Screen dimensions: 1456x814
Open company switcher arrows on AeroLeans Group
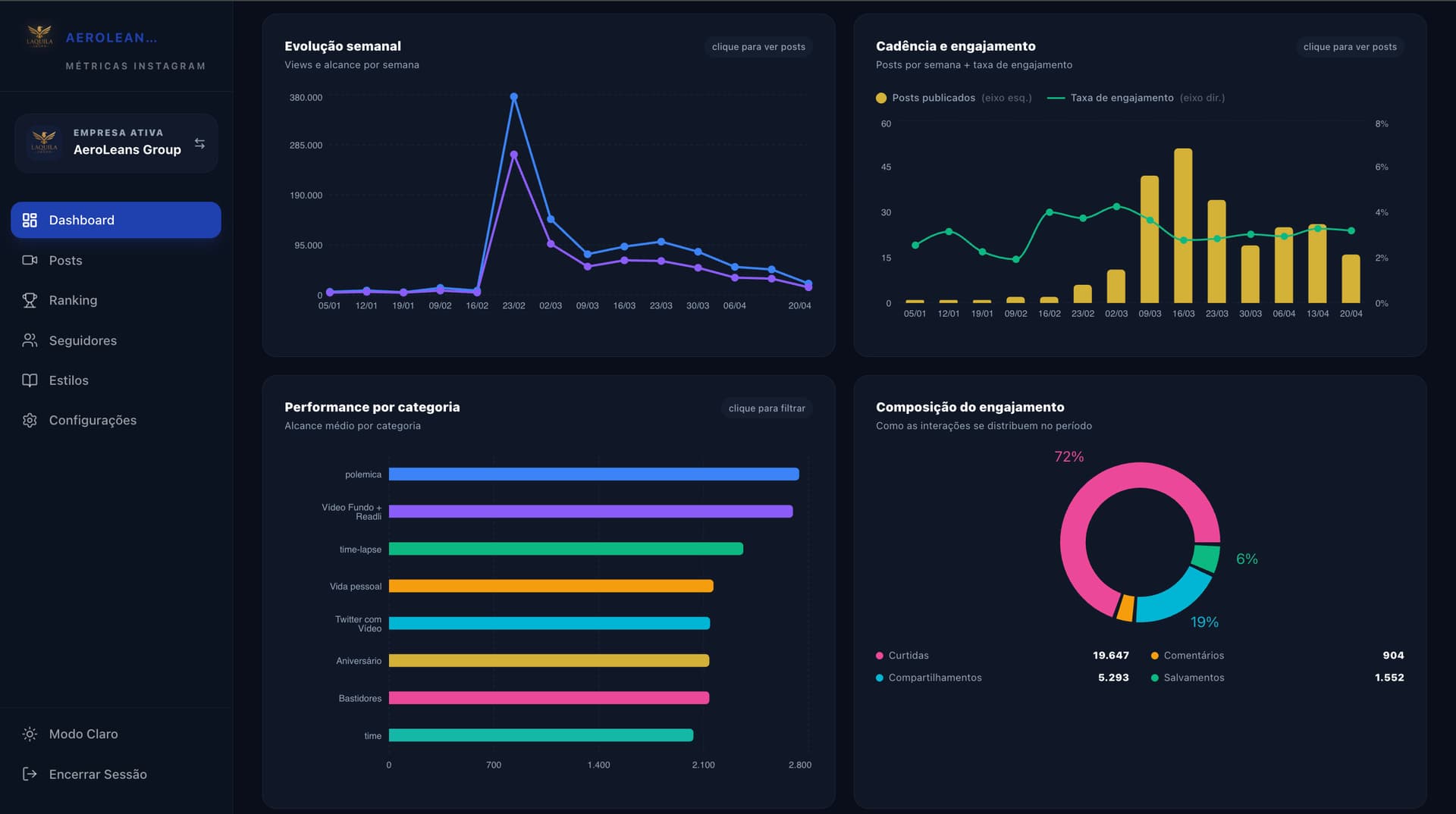point(199,143)
